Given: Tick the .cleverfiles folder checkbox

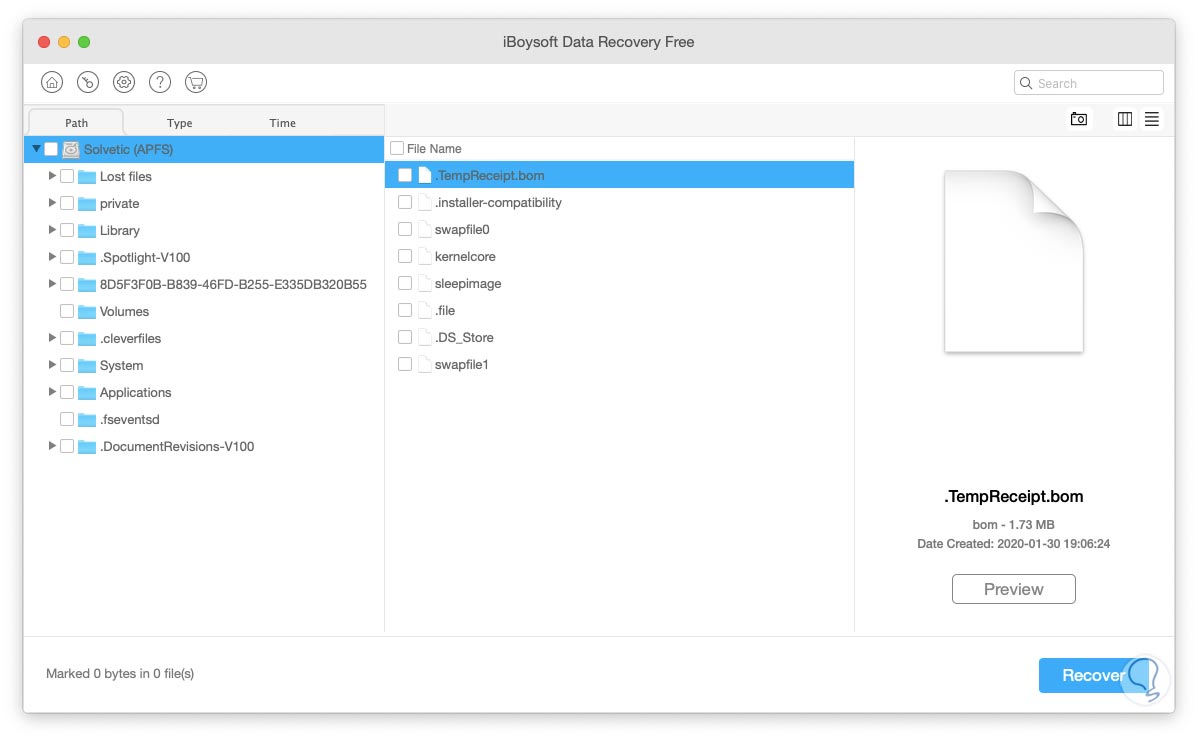Looking at the screenshot, I should tap(67, 338).
